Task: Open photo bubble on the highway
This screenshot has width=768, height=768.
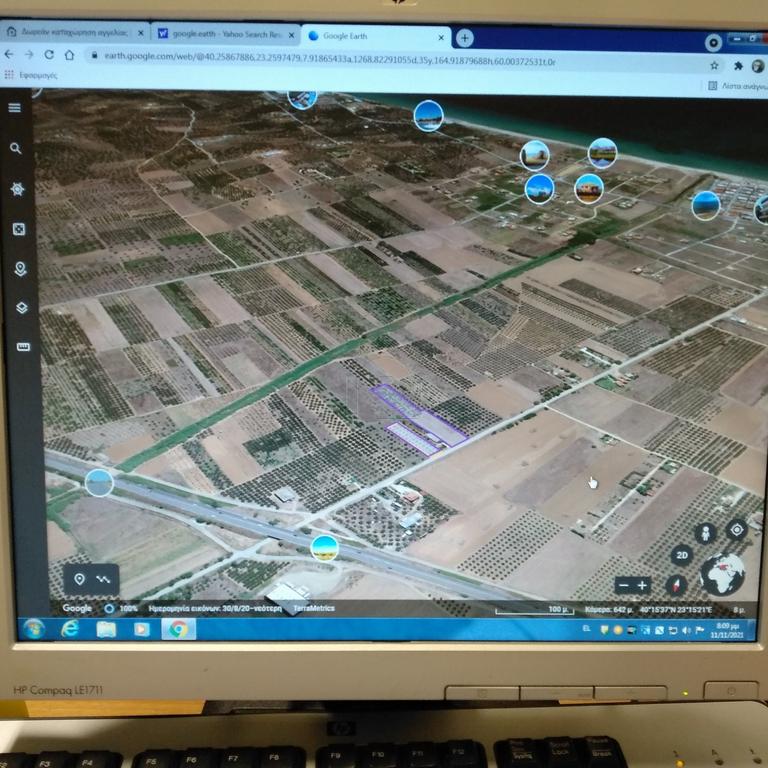Action: coord(324,548)
